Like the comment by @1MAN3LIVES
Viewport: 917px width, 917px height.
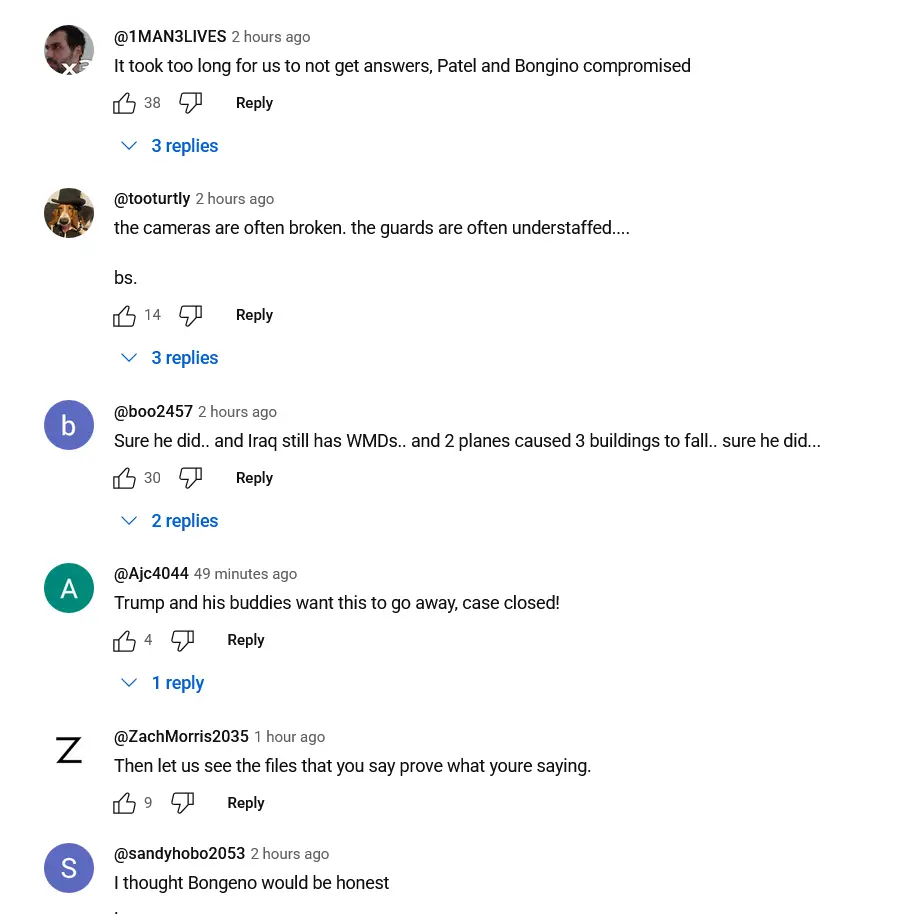(x=125, y=103)
